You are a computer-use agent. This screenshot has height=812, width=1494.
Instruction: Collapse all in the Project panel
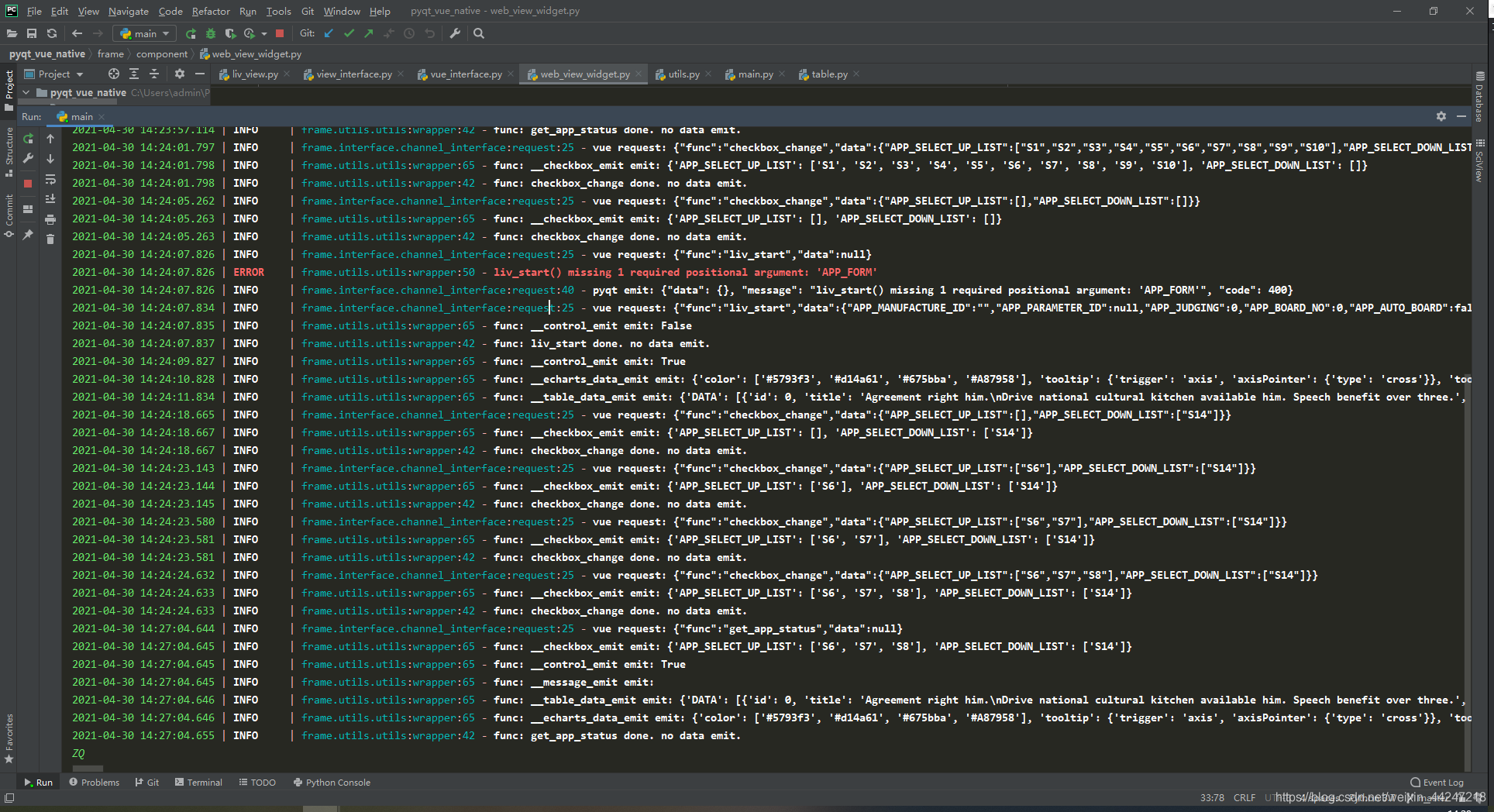pos(154,74)
